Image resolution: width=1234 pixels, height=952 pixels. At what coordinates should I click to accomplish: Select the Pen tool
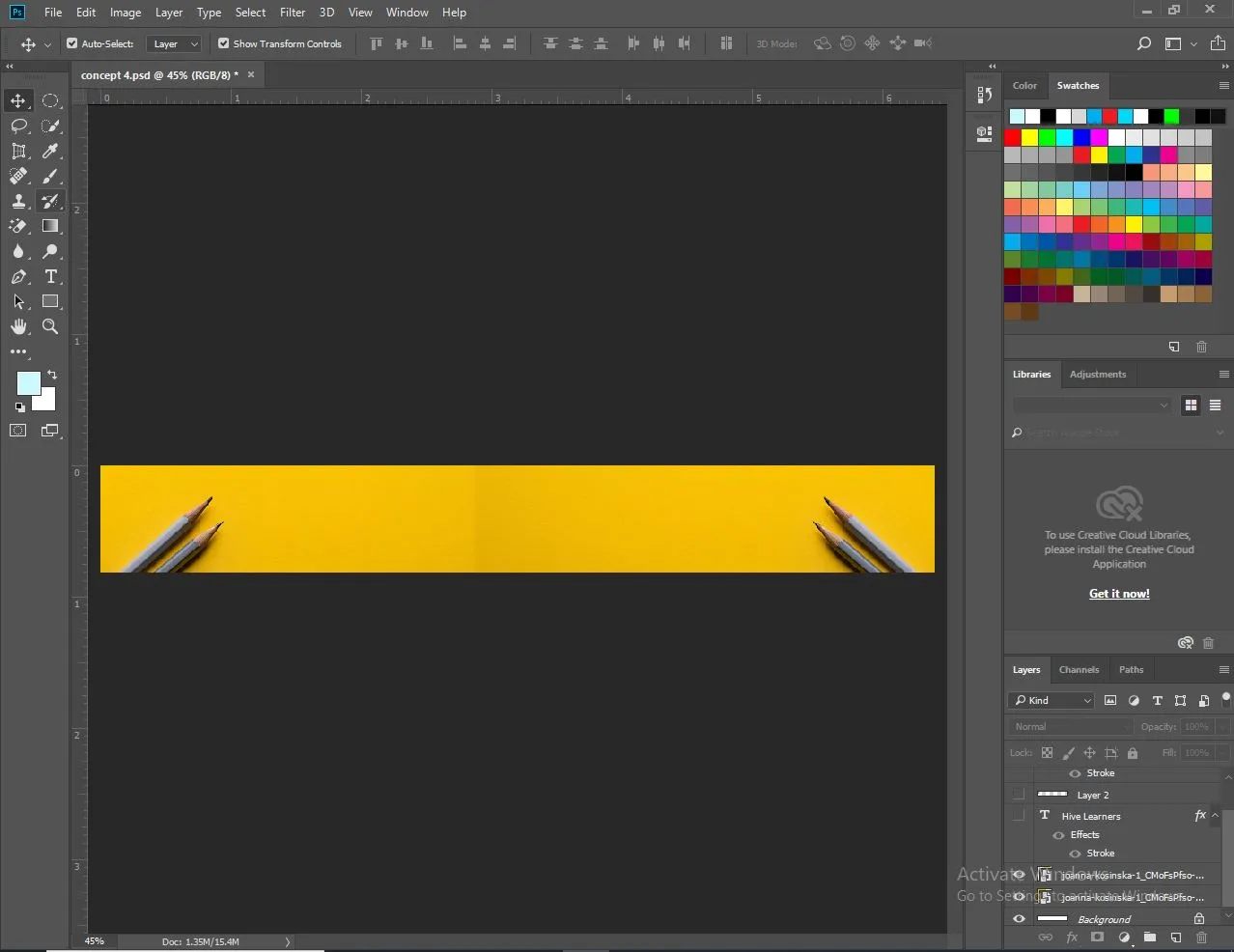[x=18, y=276]
